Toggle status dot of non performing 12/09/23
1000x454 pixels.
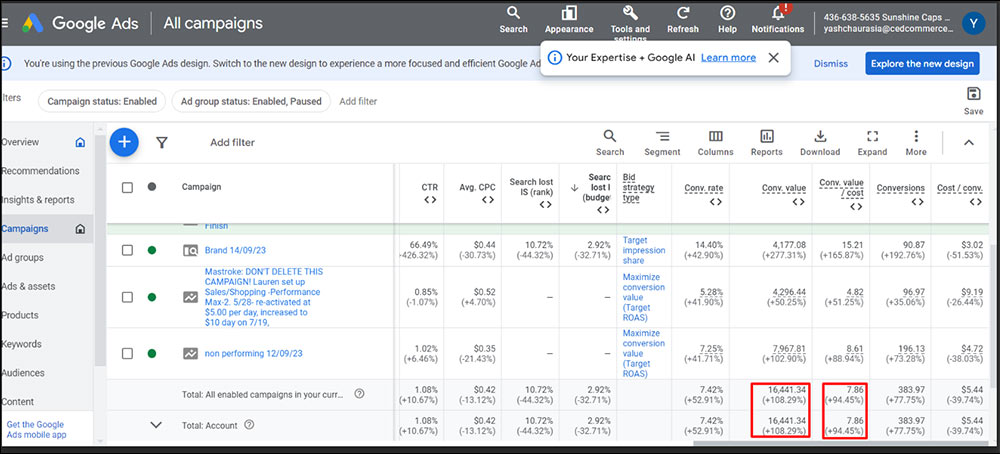pos(152,353)
